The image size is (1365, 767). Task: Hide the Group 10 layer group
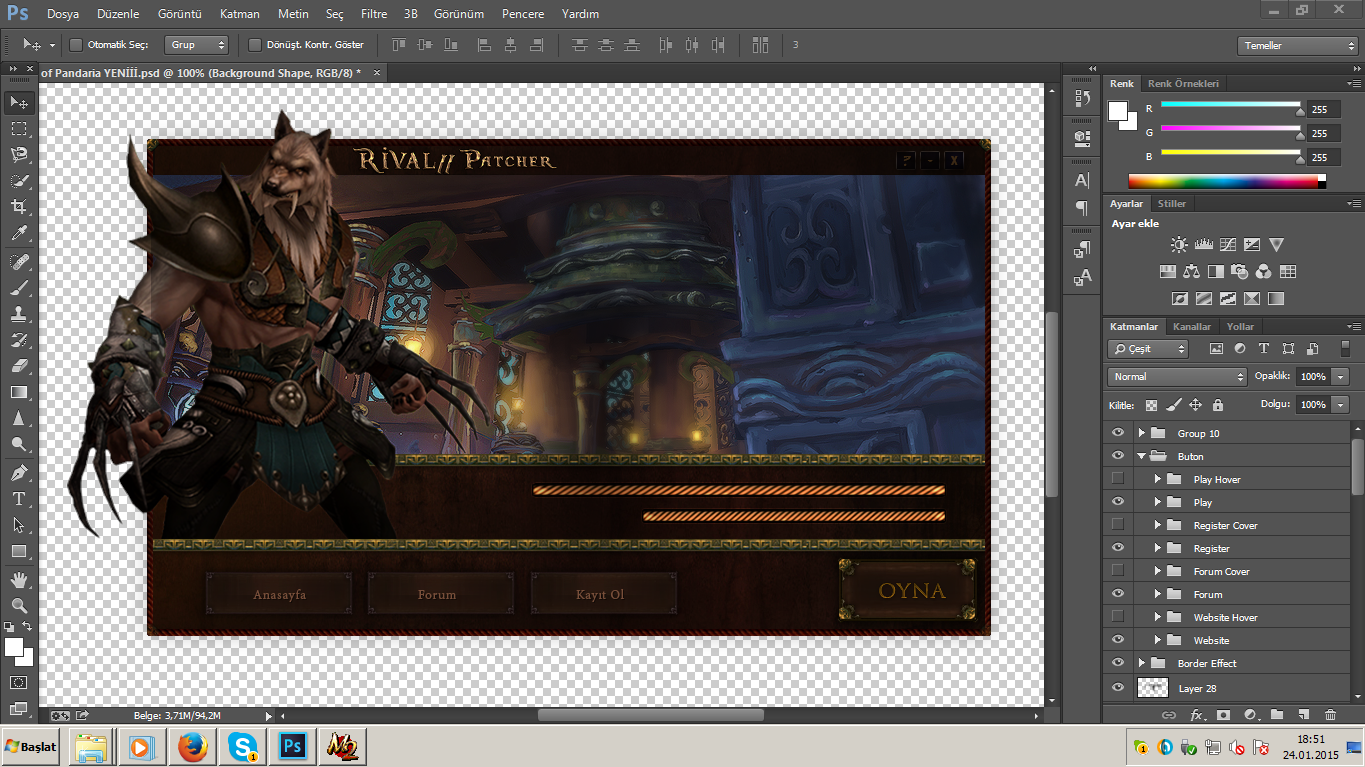click(1118, 433)
